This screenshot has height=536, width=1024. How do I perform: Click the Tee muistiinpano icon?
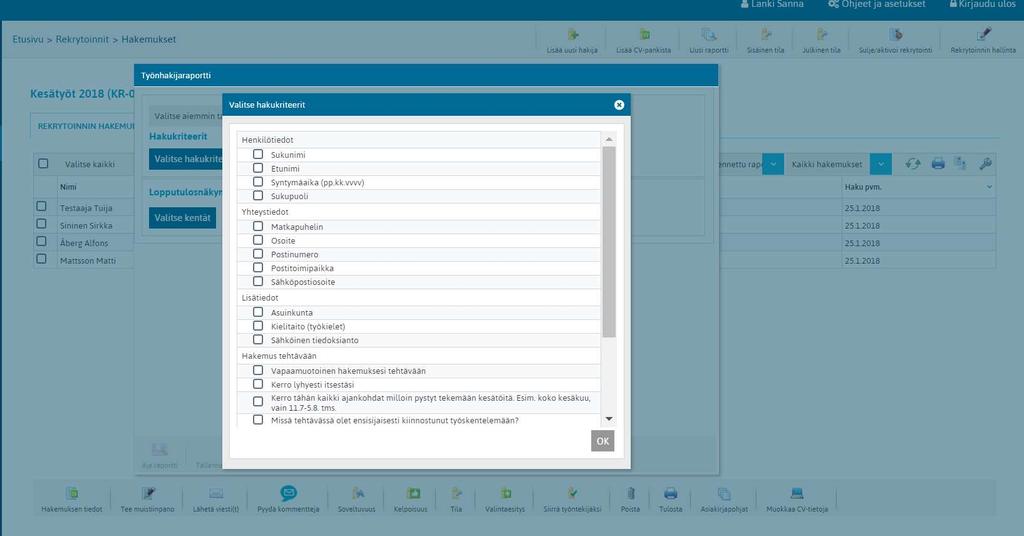(148, 494)
